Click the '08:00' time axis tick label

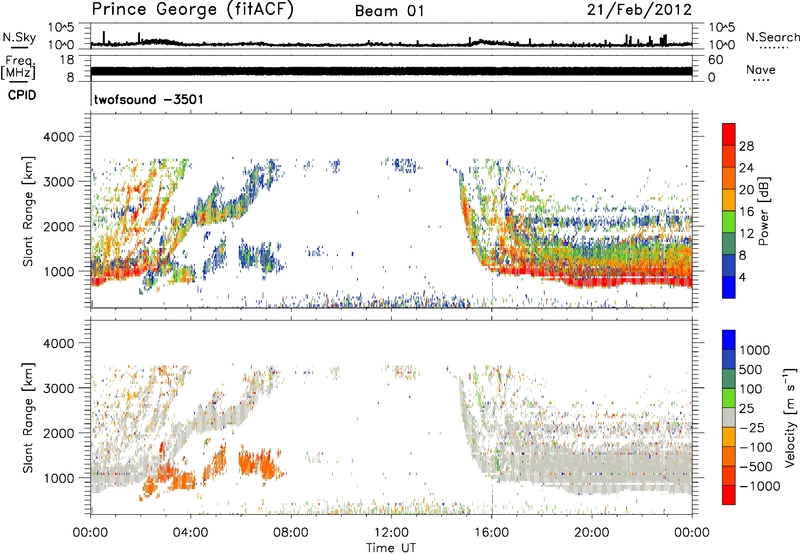(291, 533)
